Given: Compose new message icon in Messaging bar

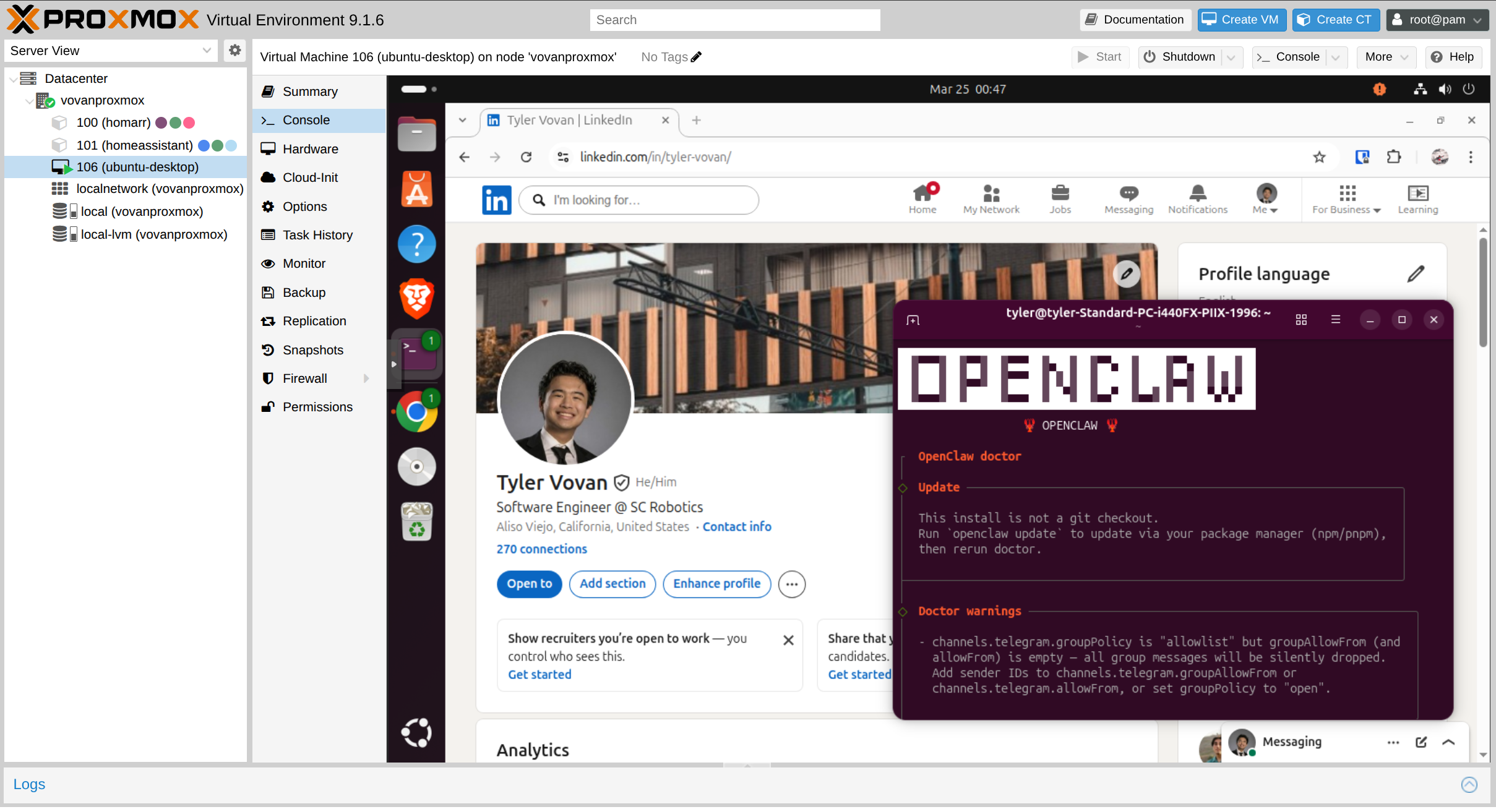Looking at the screenshot, I should click(x=1421, y=742).
